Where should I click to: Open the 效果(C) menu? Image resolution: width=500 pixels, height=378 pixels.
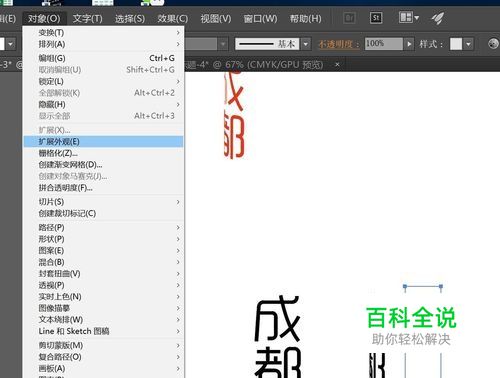(x=173, y=18)
